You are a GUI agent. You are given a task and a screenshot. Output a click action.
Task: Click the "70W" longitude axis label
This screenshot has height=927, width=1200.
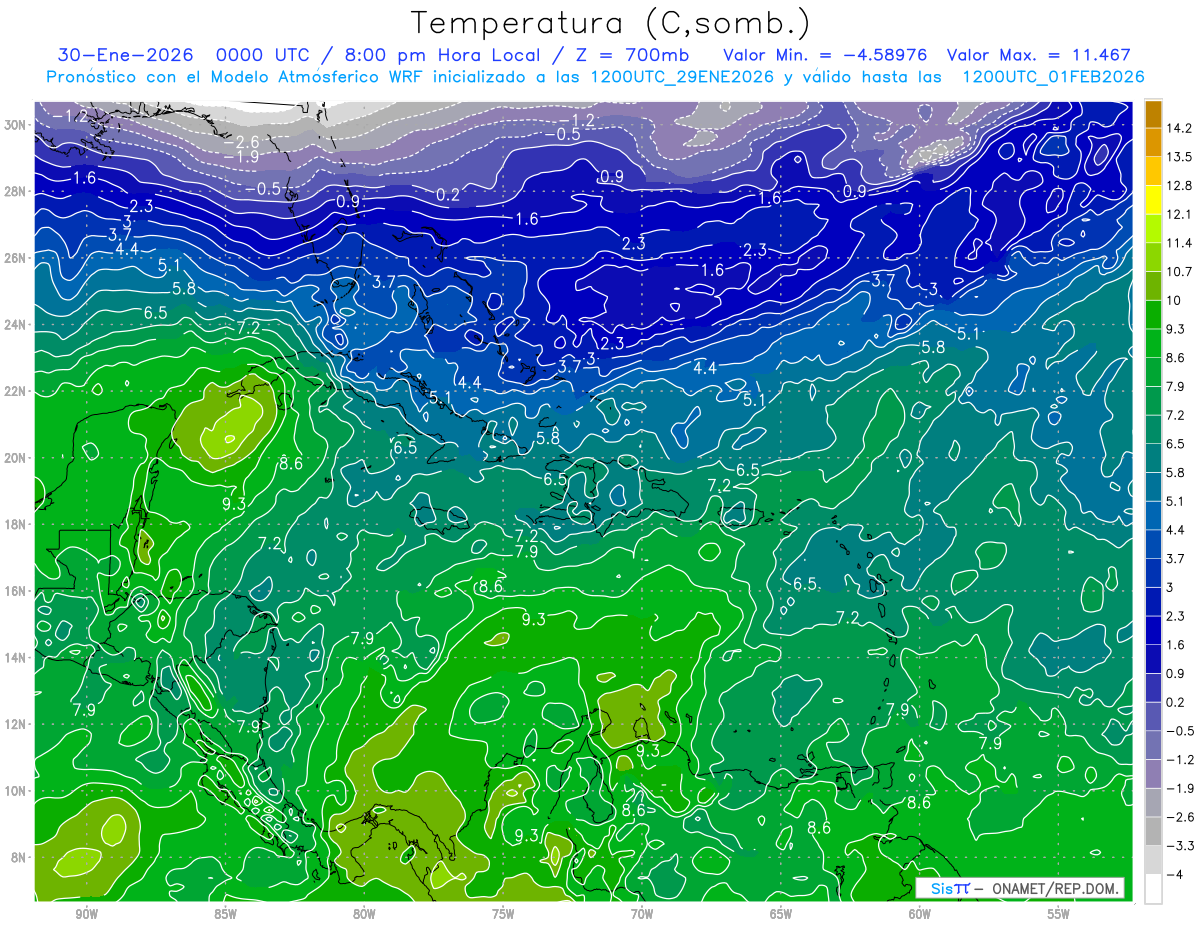click(642, 914)
